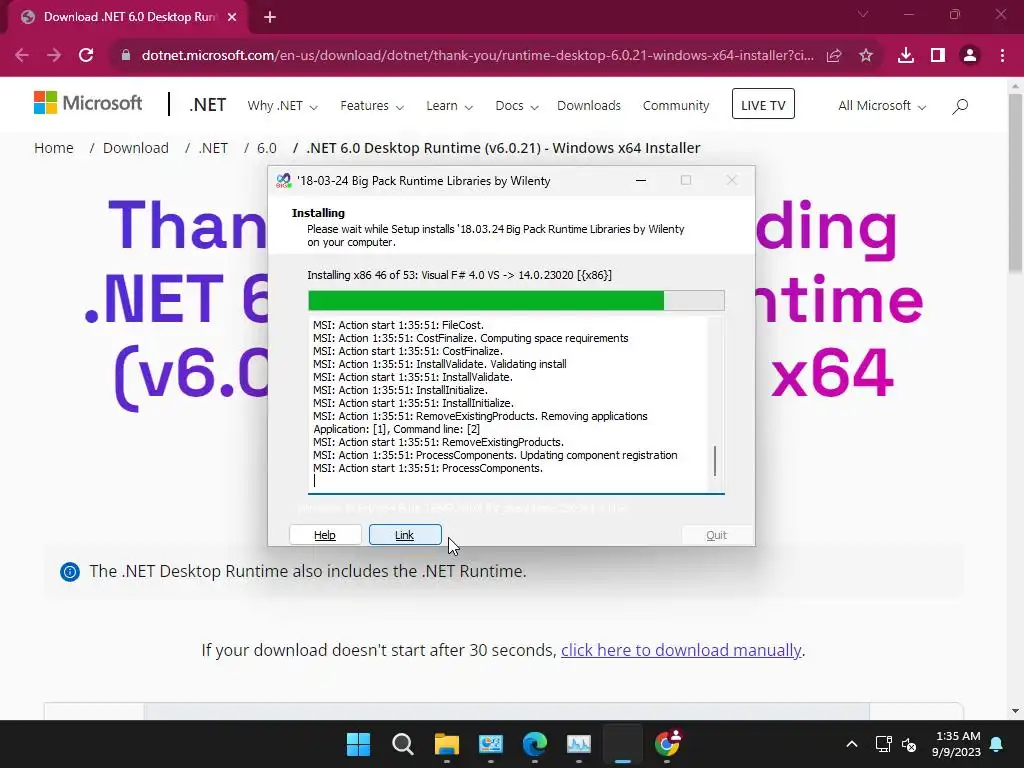Expand the Features menu
This screenshot has height=768, width=1024.
click(x=372, y=106)
